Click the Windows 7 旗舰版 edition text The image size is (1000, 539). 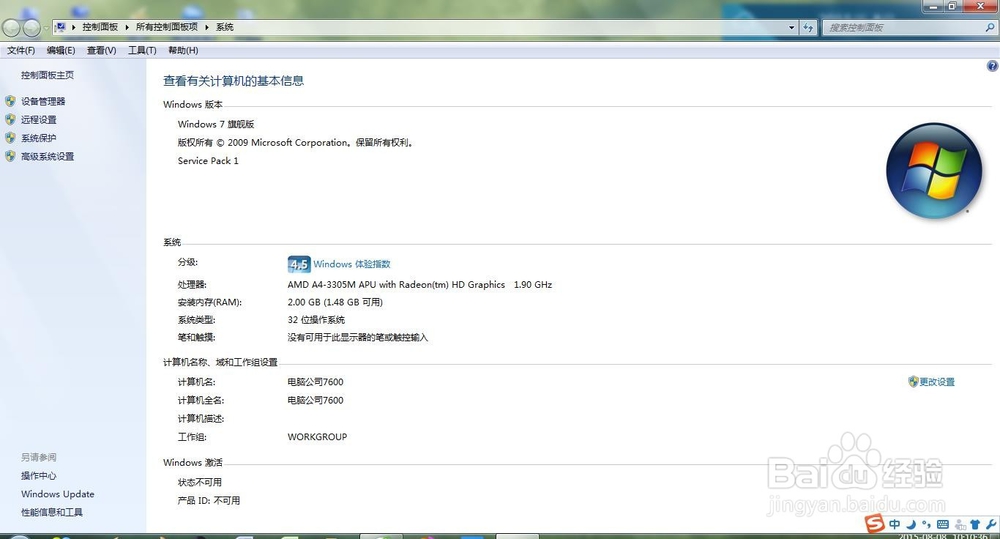click(x=216, y=124)
